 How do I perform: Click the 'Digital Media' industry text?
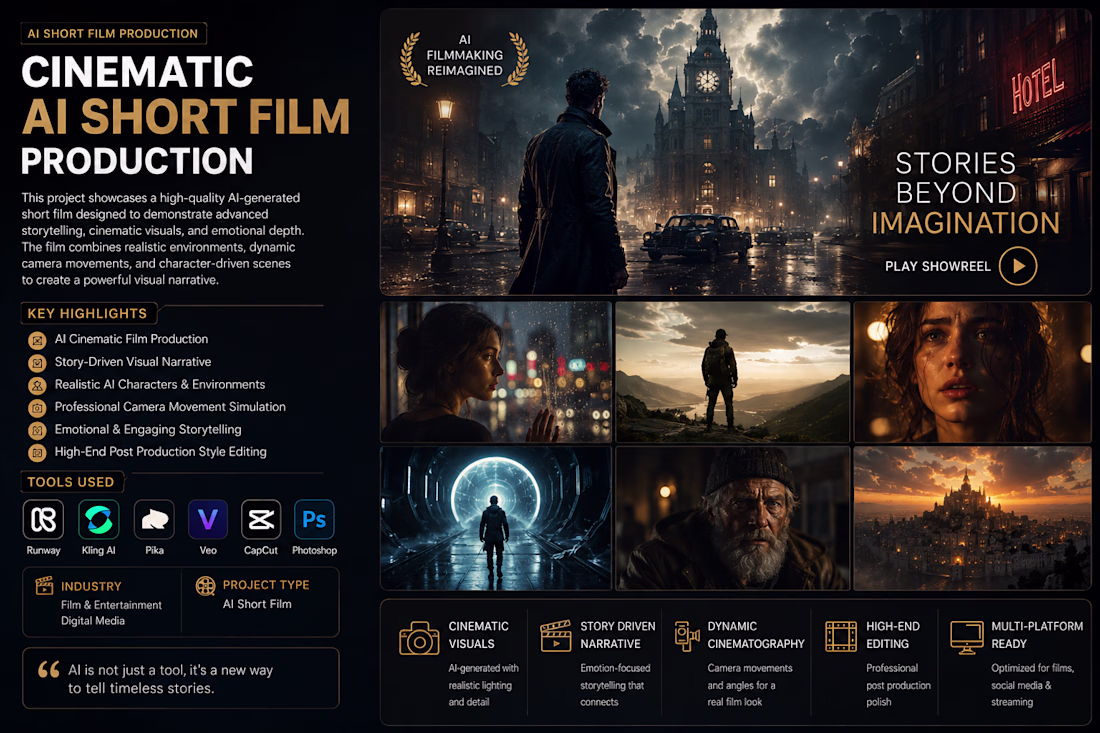tap(93, 621)
